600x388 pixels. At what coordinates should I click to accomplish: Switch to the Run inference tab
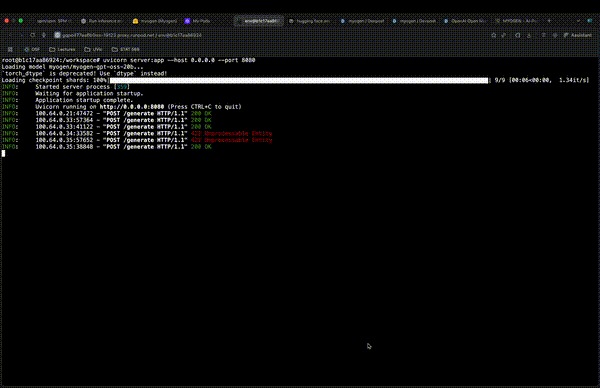(x=101, y=21)
